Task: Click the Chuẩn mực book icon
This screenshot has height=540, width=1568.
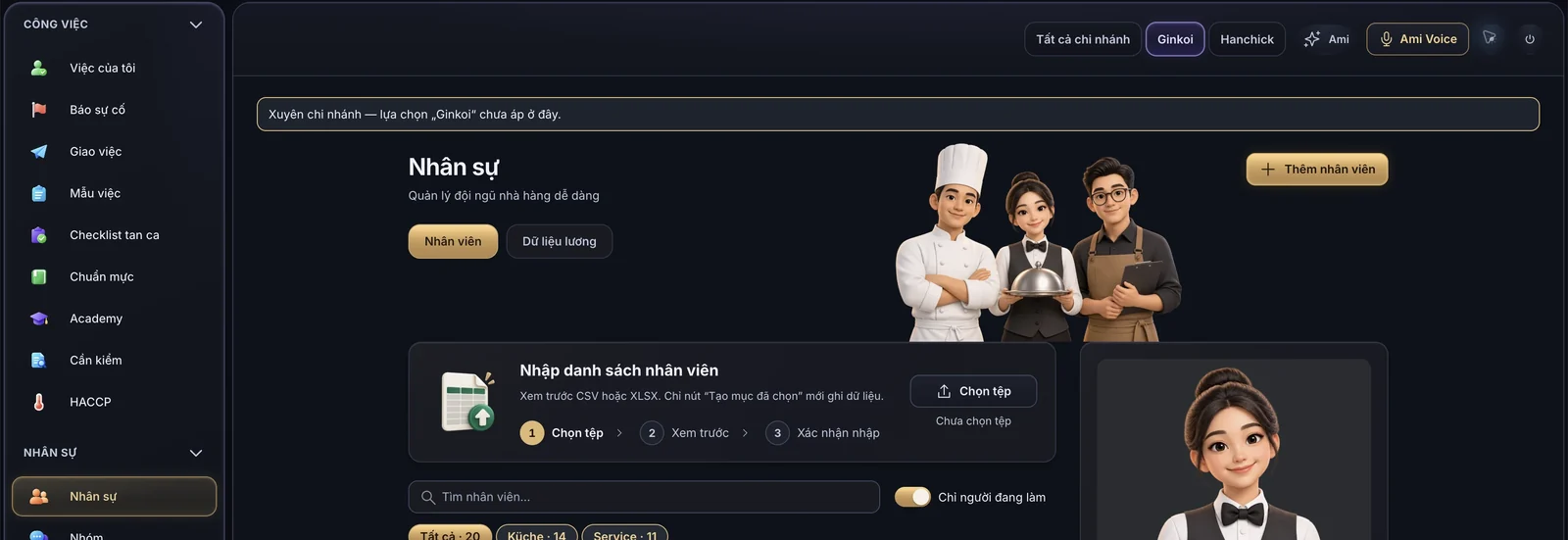Action: (x=39, y=277)
